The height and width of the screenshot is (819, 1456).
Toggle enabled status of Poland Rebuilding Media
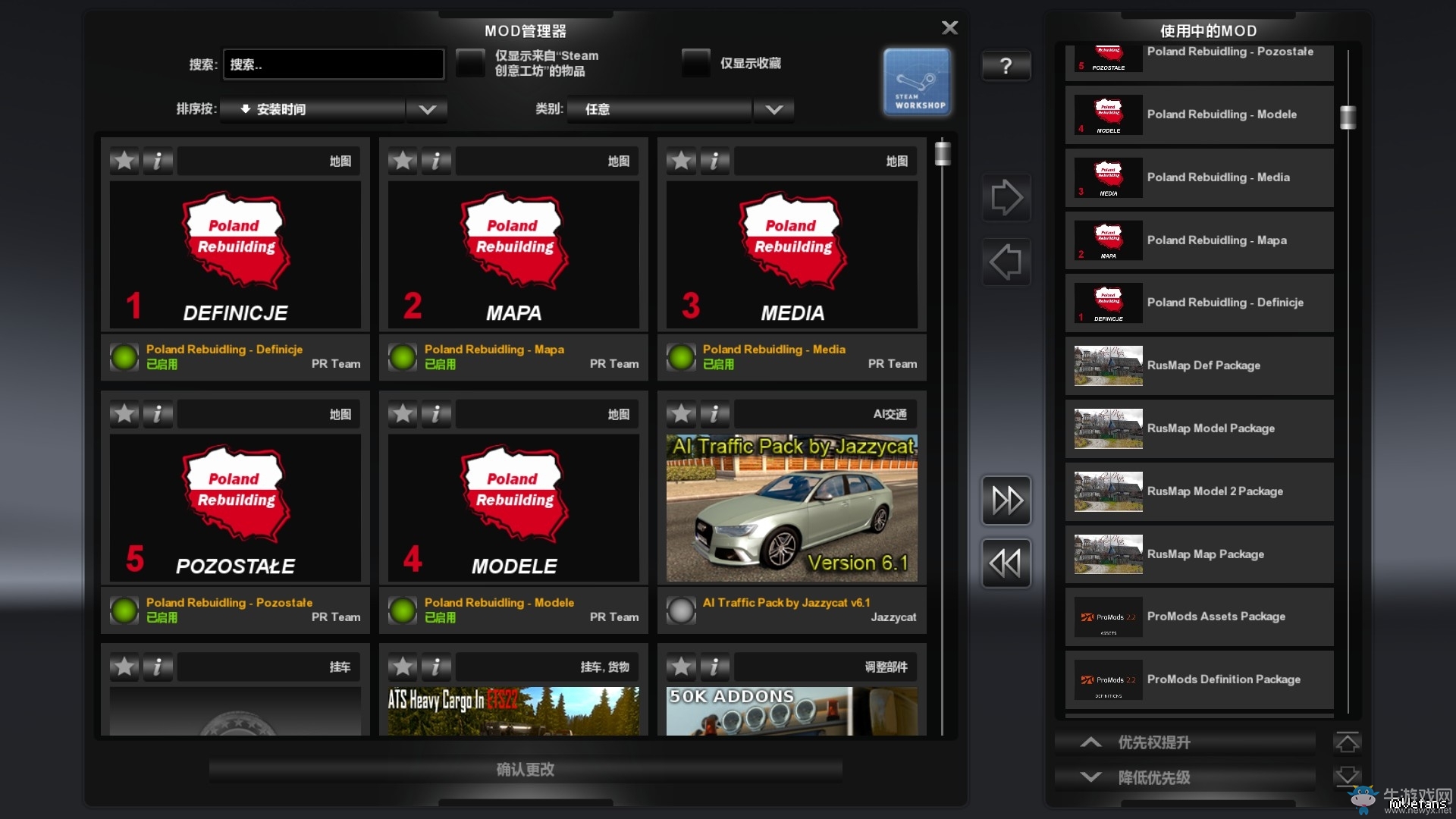pos(681,357)
